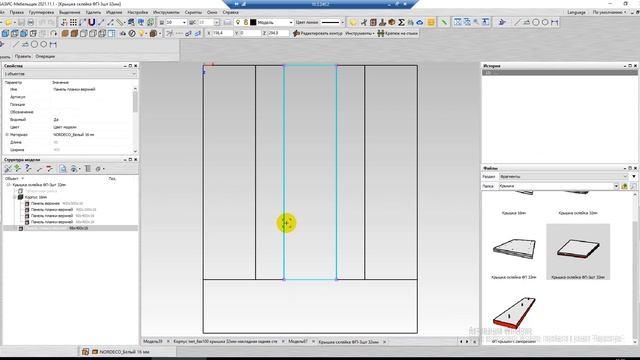Expand the Материал property row

7,134
